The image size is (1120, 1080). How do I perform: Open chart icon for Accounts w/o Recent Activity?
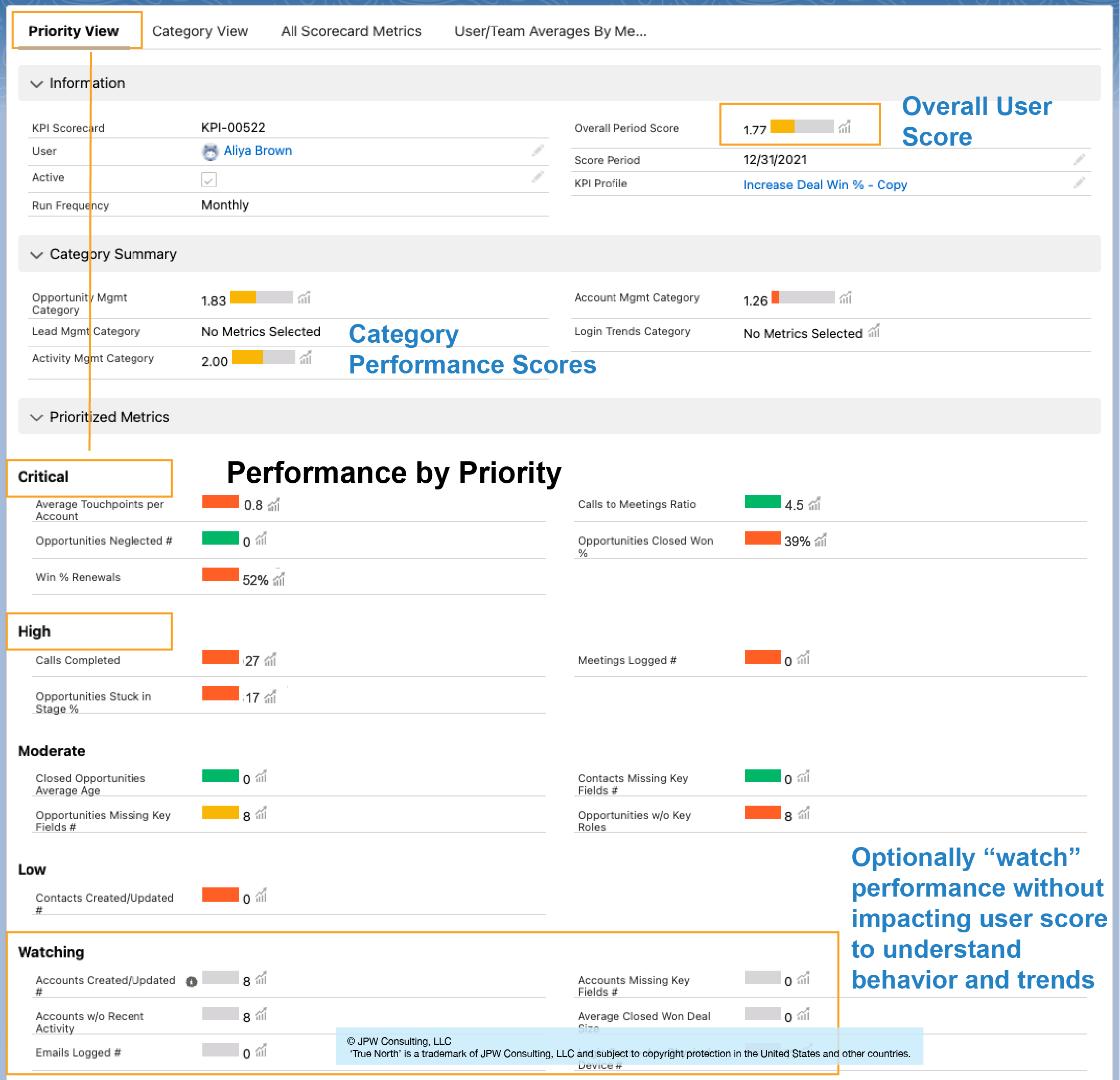[261, 1014]
